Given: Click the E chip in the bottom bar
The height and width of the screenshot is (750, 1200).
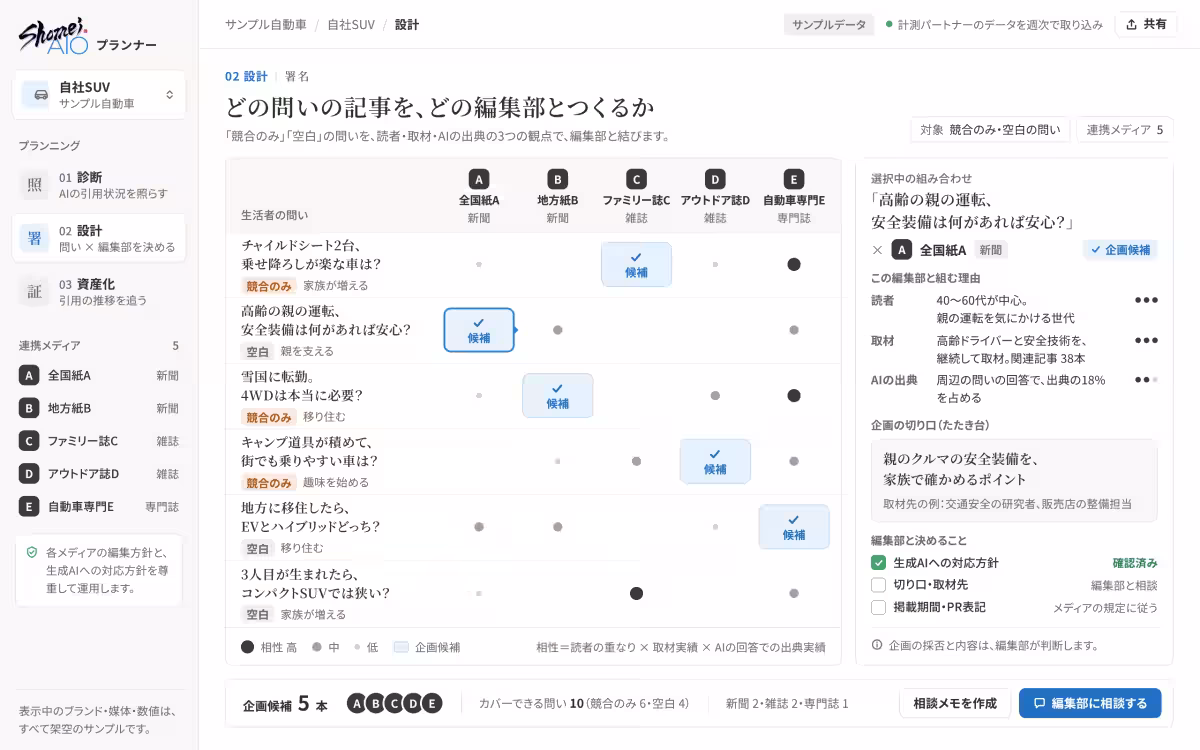Looking at the screenshot, I should point(432,703).
